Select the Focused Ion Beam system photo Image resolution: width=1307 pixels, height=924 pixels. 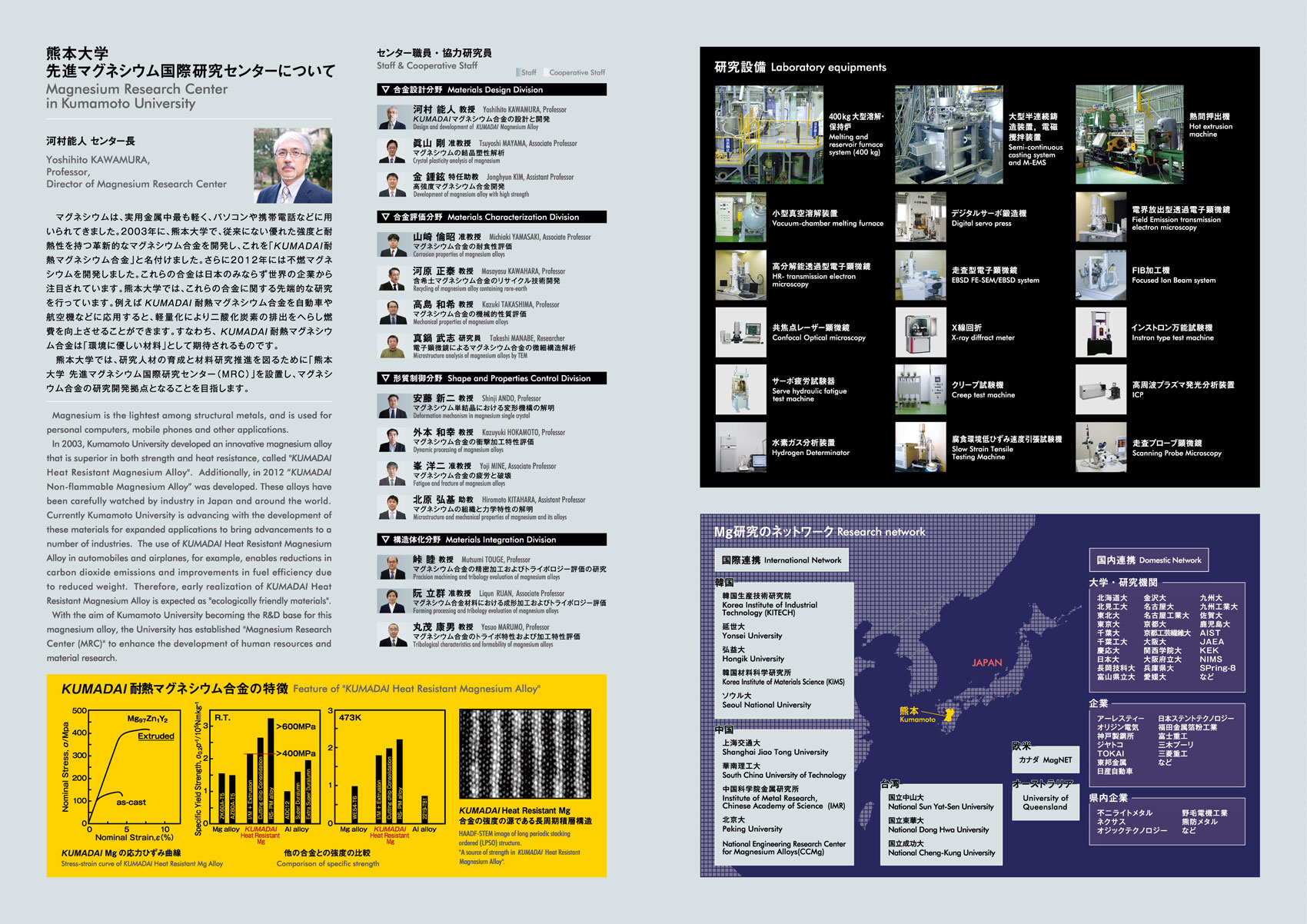click(x=1101, y=275)
